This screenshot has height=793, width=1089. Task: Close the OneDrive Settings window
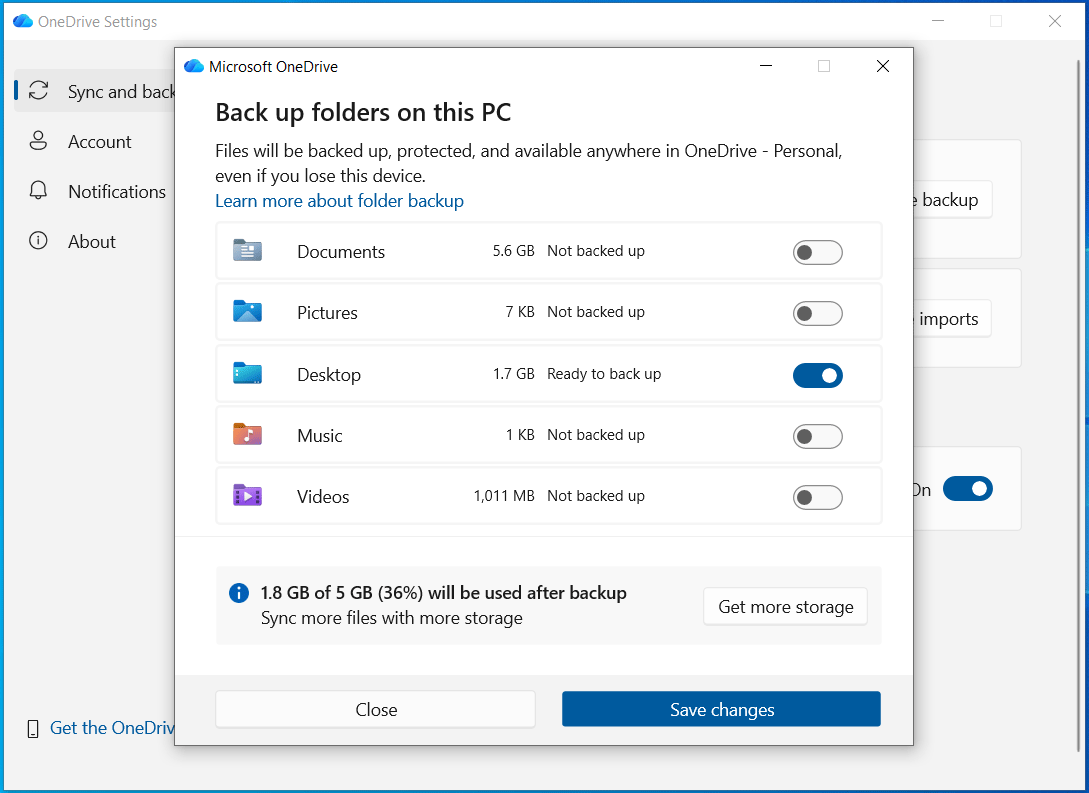tap(1054, 21)
